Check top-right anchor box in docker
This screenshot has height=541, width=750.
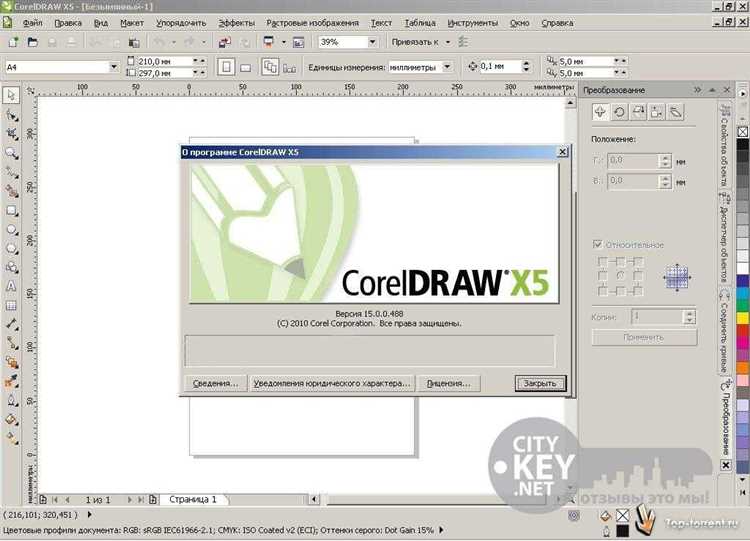click(x=638, y=262)
